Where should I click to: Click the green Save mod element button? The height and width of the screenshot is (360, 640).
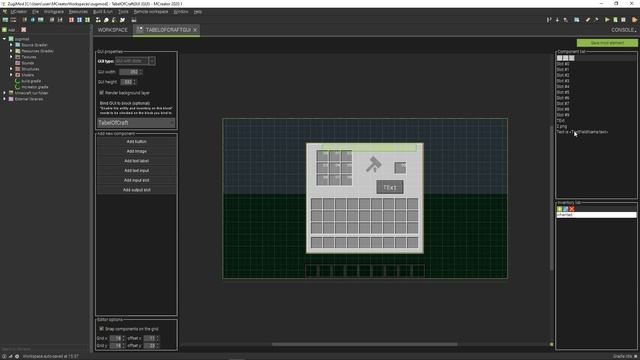tap(607, 43)
